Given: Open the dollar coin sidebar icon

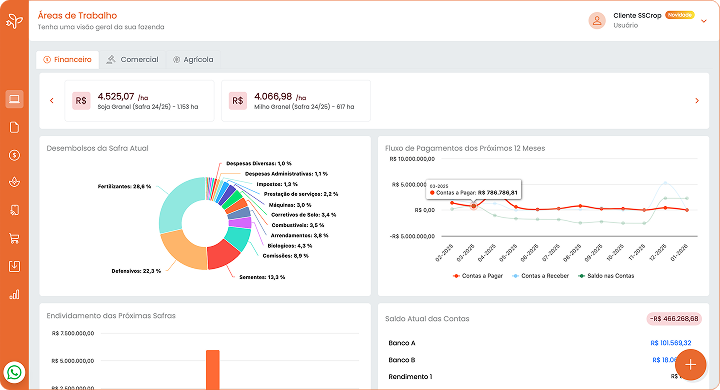Looking at the screenshot, I should pos(14,155).
